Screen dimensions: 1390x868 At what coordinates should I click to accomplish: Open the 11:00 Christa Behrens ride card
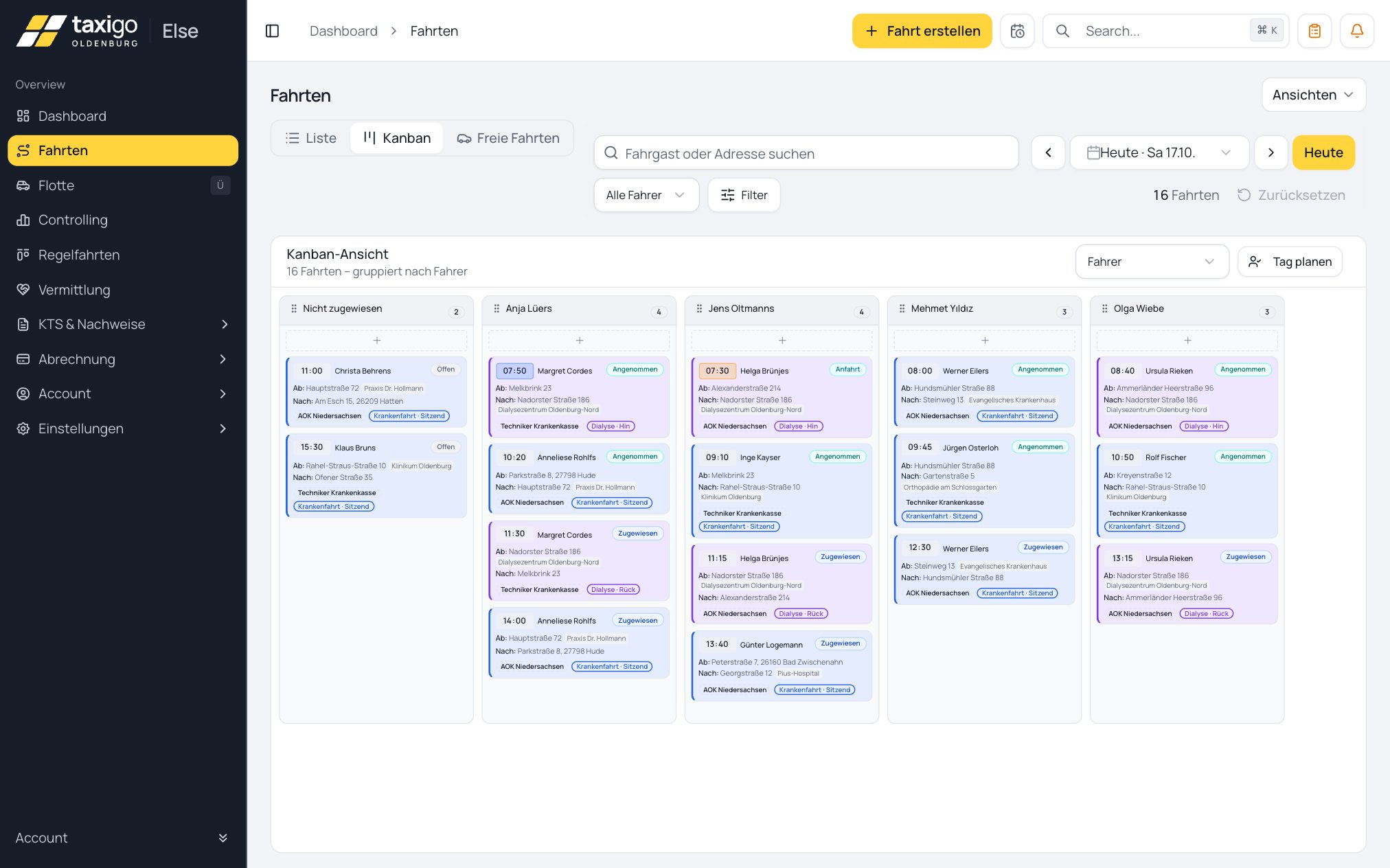(x=376, y=391)
